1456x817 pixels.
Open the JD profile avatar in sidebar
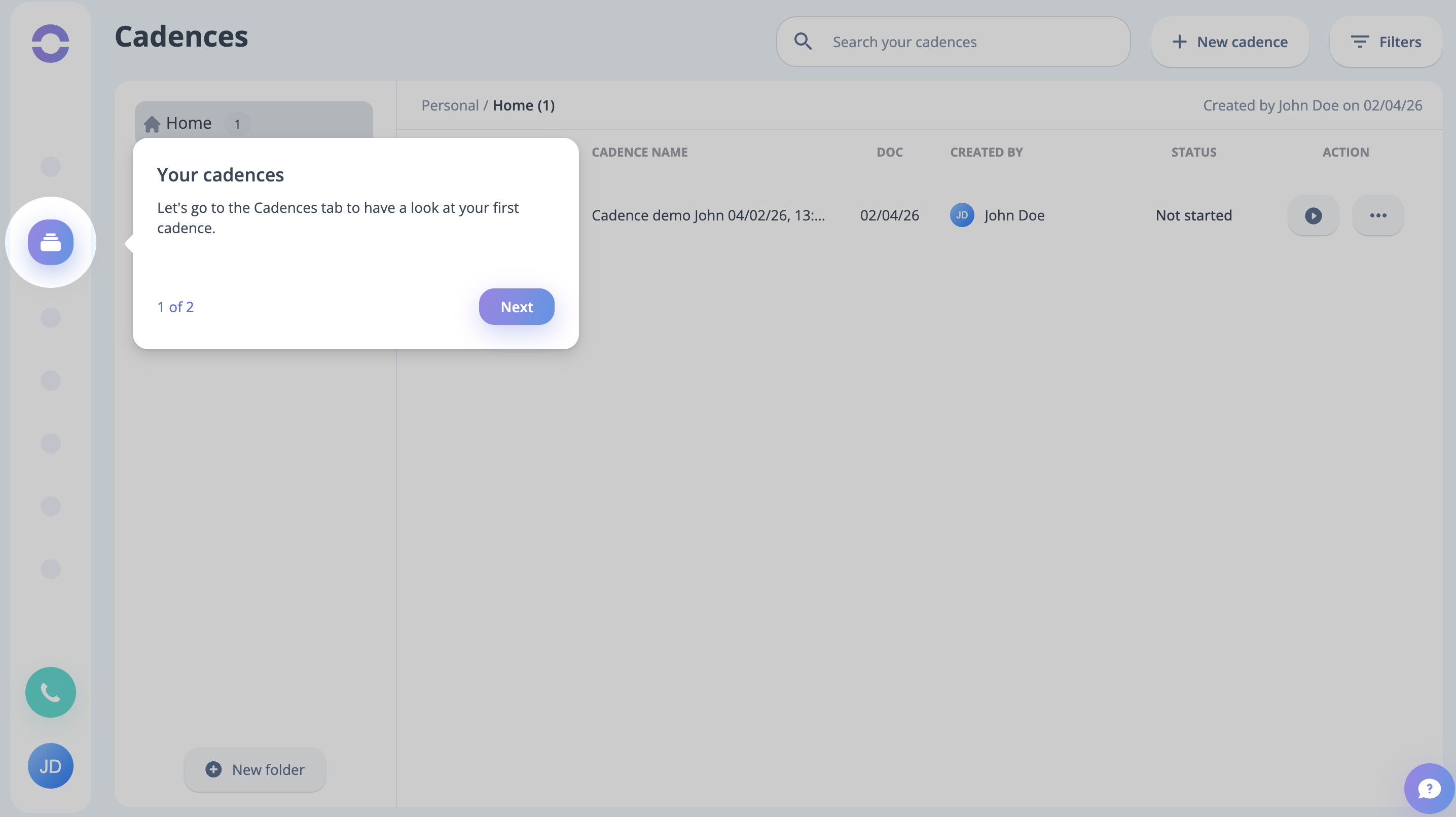50,766
